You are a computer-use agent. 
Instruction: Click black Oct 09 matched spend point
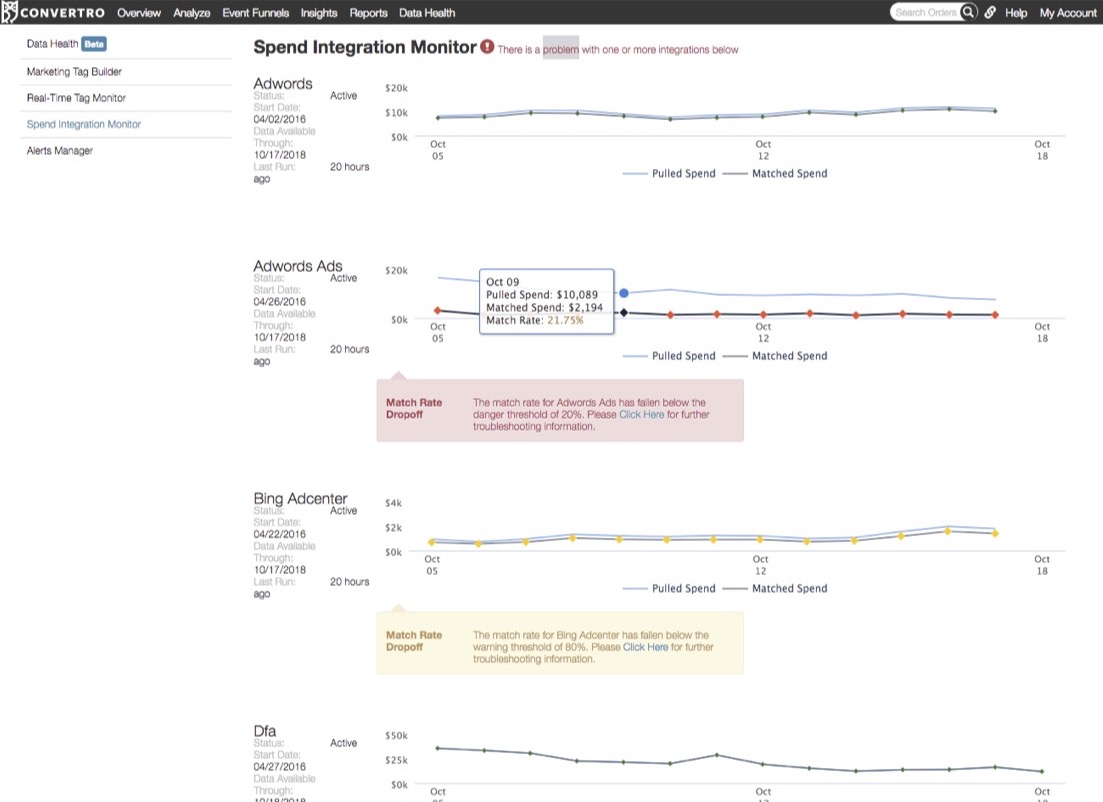[624, 312]
